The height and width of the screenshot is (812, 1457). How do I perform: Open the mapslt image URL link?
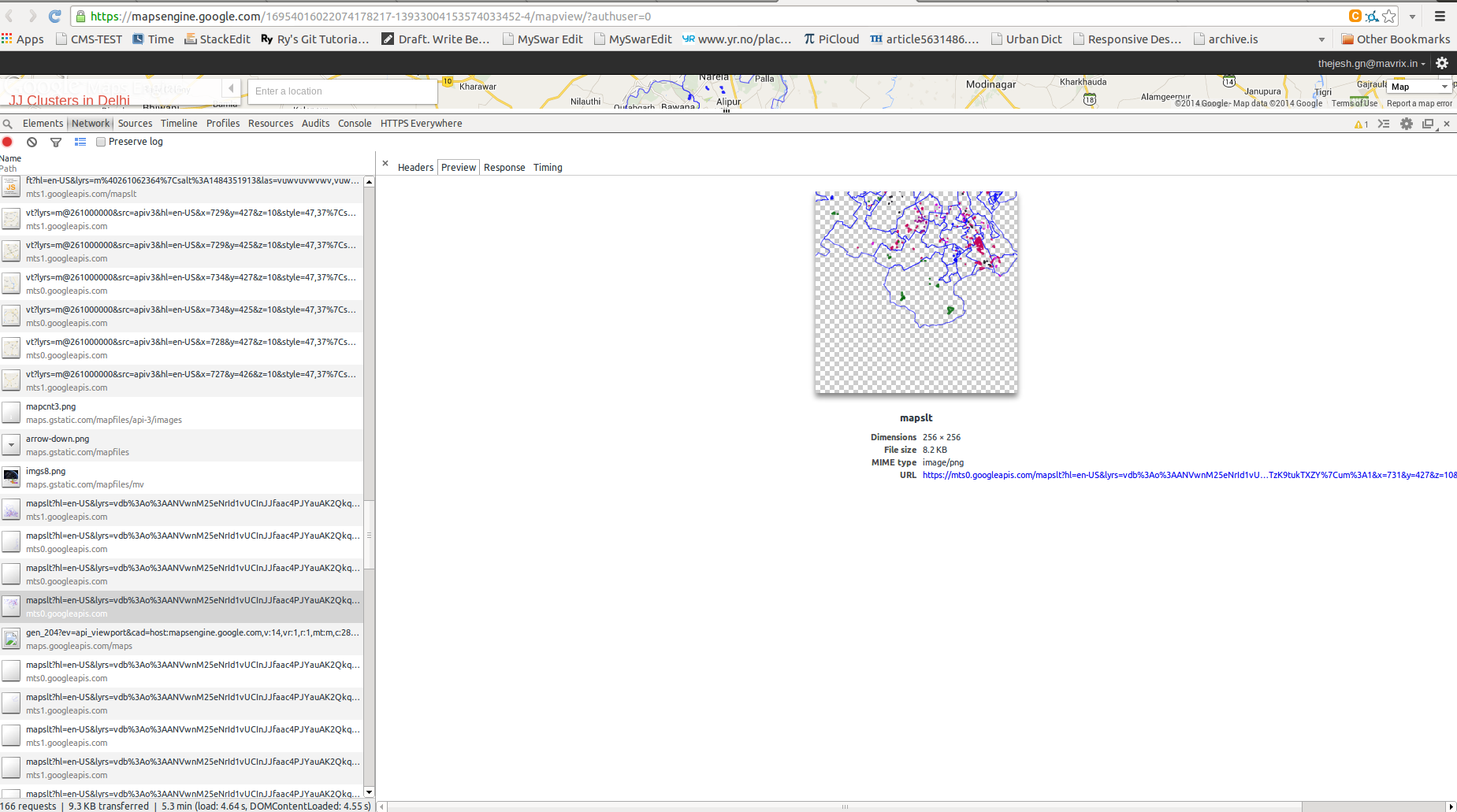(1189, 475)
